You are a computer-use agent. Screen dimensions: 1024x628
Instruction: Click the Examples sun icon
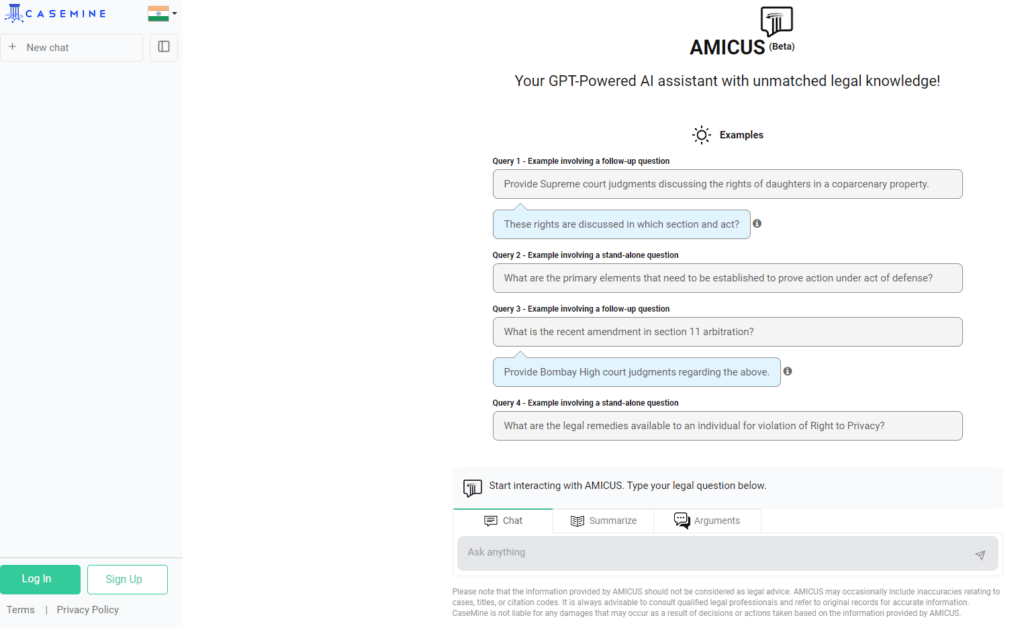[x=702, y=135]
